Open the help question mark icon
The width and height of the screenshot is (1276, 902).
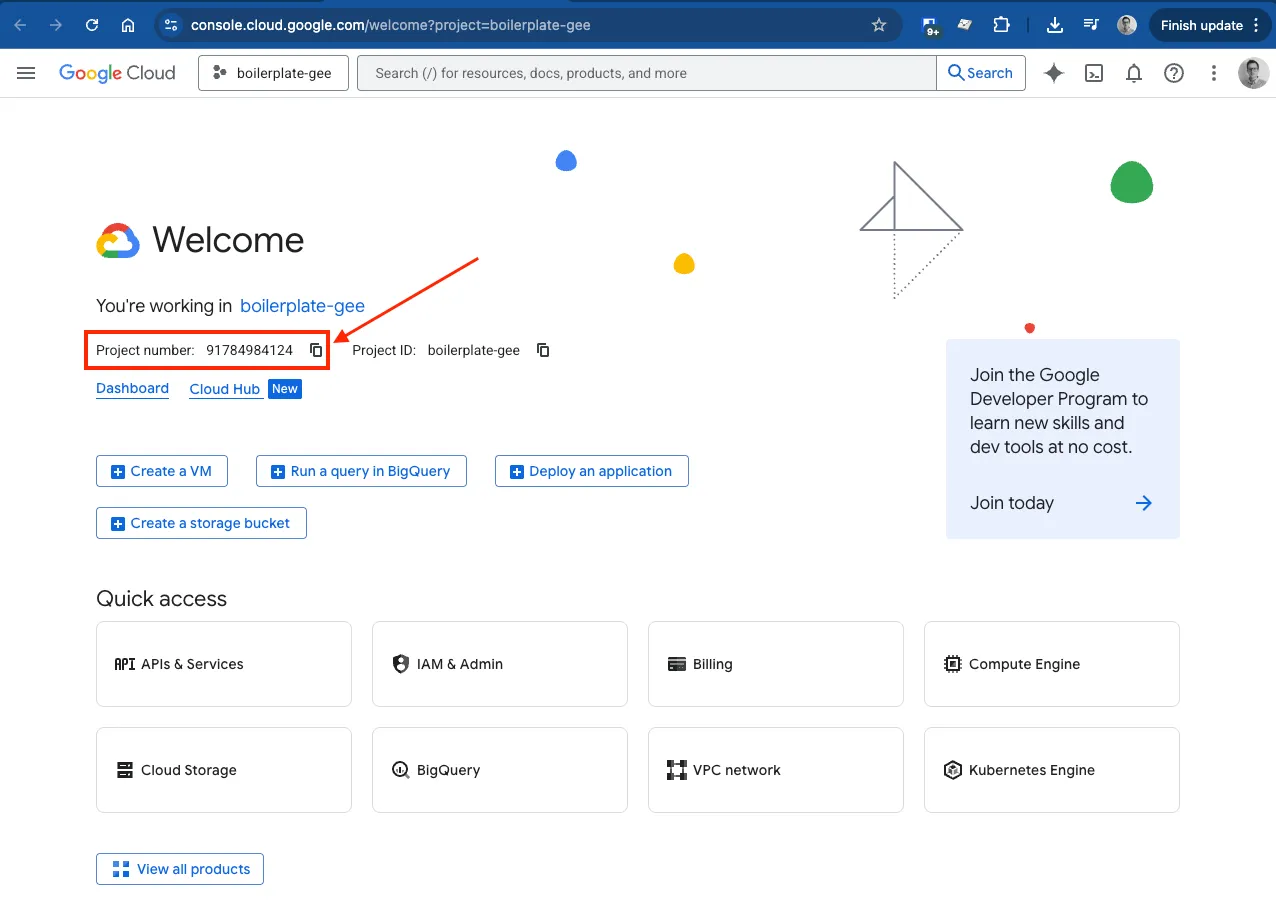coord(1173,72)
